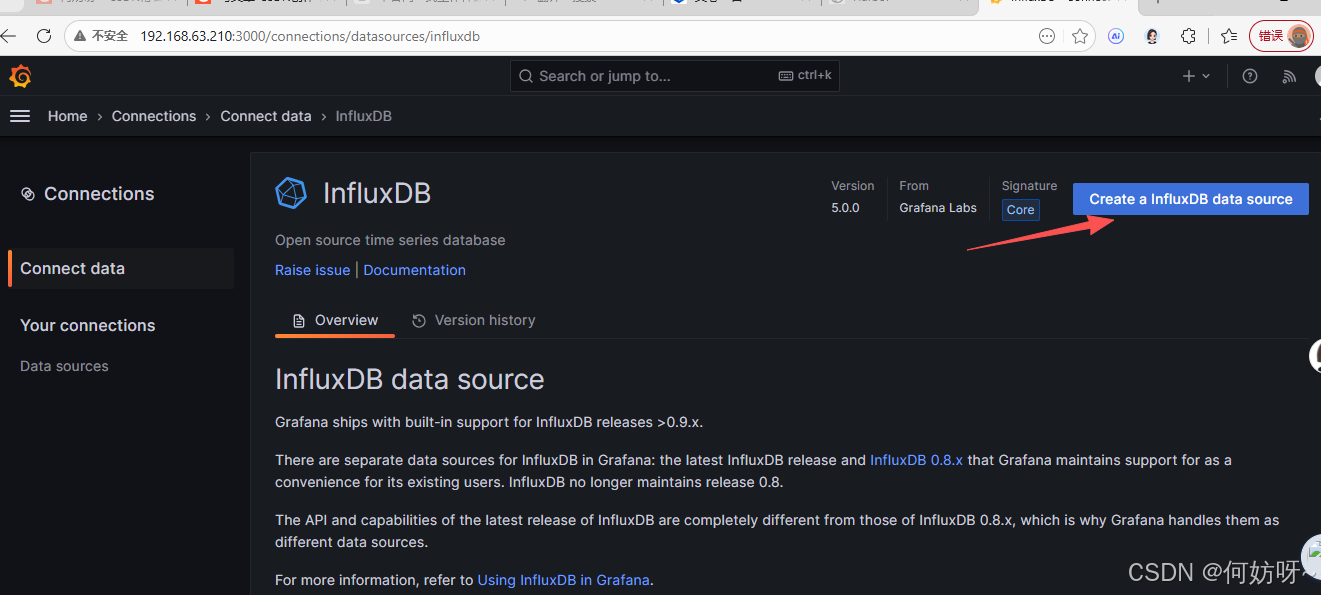Click Open source time series database text
Image resolution: width=1321 pixels, height=595 pixels.
[x=390, y=240]
